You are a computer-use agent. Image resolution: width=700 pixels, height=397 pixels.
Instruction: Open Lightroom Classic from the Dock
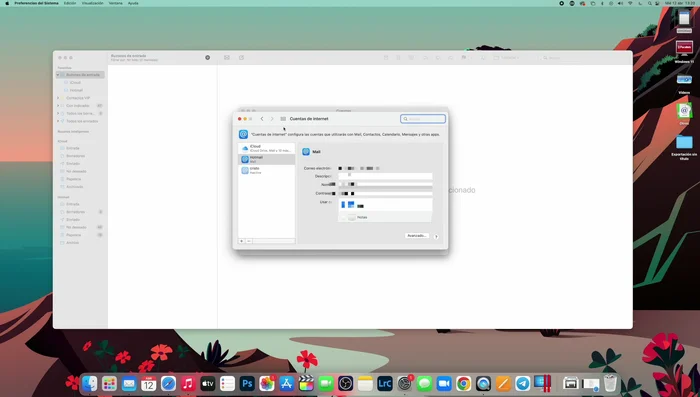point(385,384)
